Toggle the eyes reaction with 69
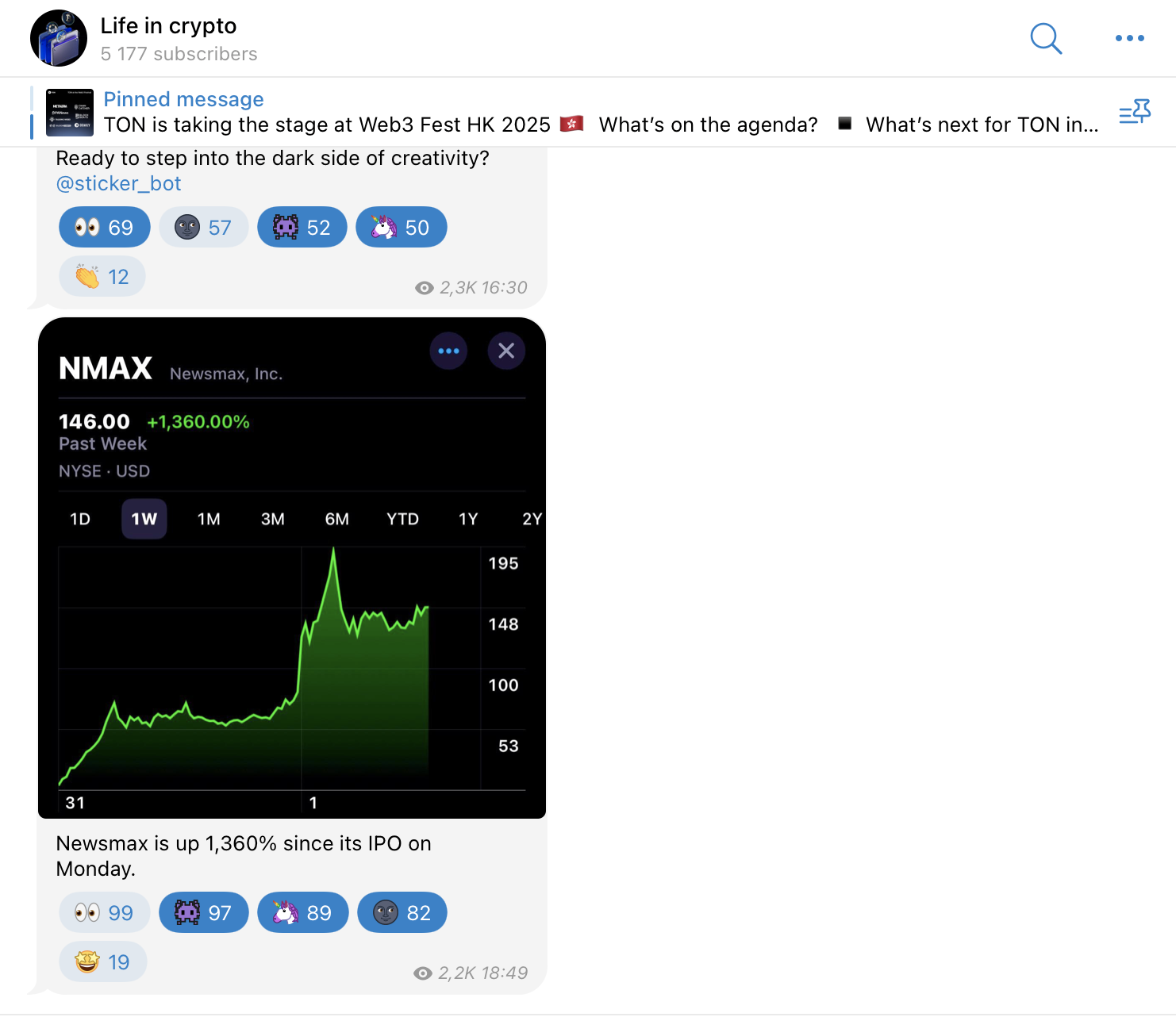The image size is (1176, 1017). (x=104, y=228)
